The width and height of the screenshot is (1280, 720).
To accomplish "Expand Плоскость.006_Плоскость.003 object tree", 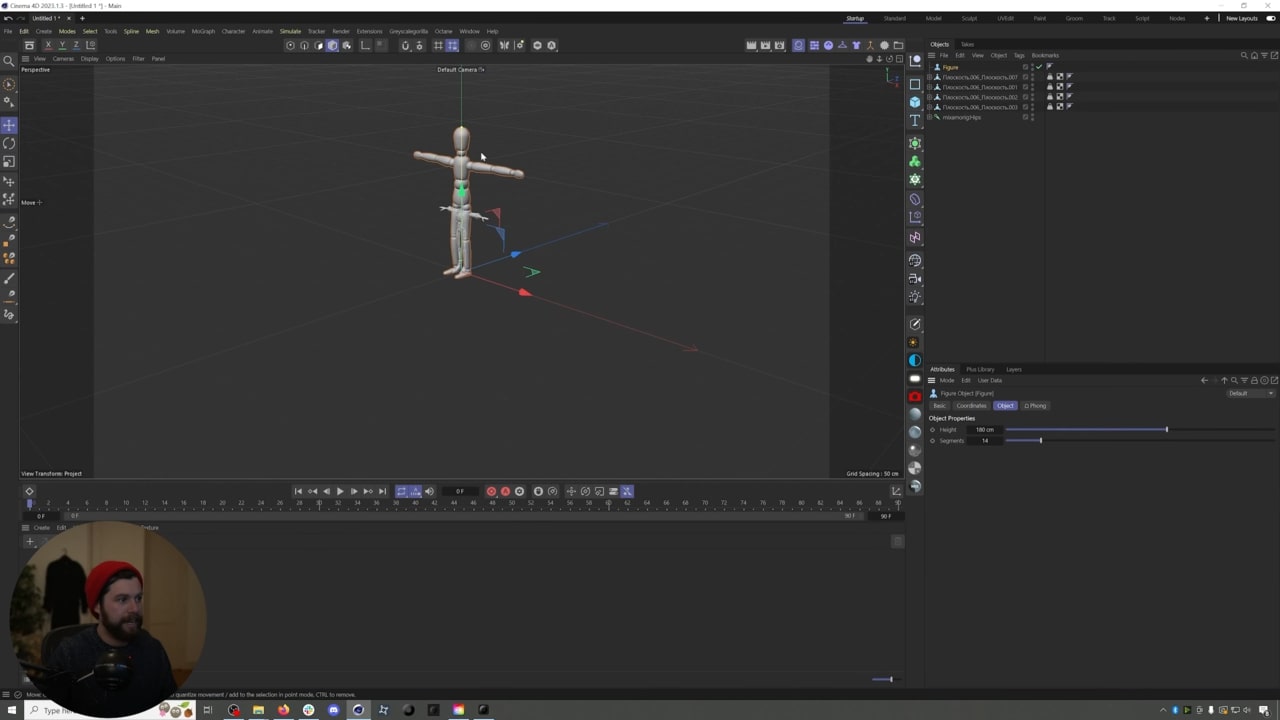I will pyautogui.click(x=930, y=107).
